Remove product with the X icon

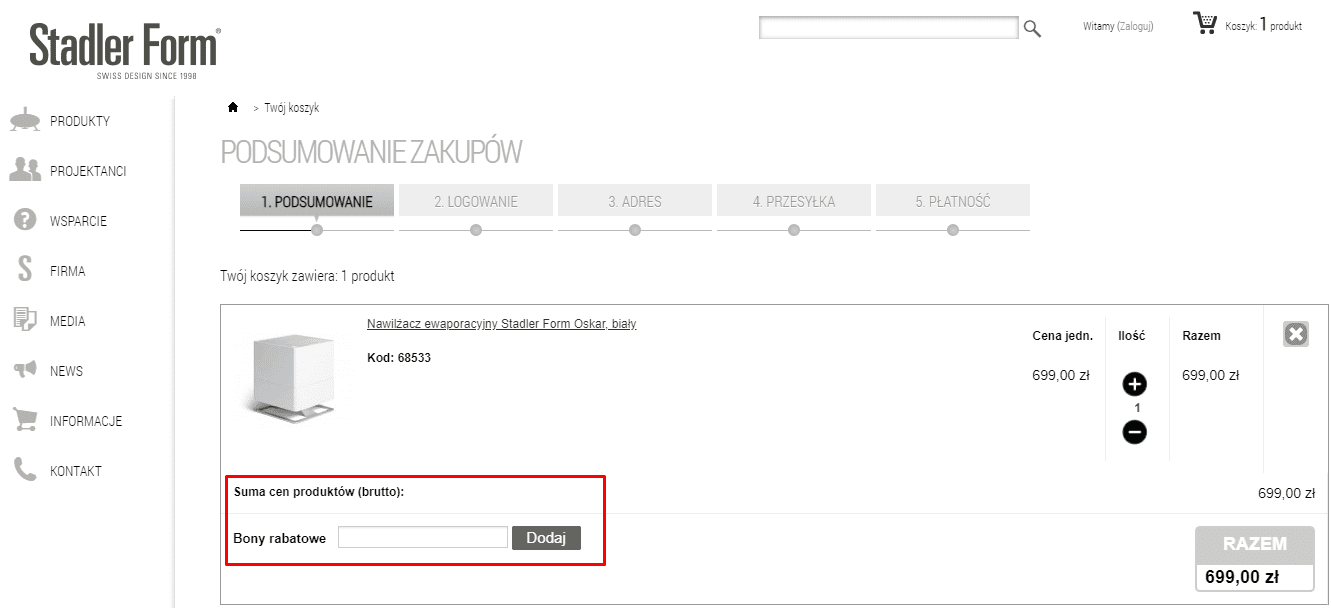click(x=1296, y=334)
